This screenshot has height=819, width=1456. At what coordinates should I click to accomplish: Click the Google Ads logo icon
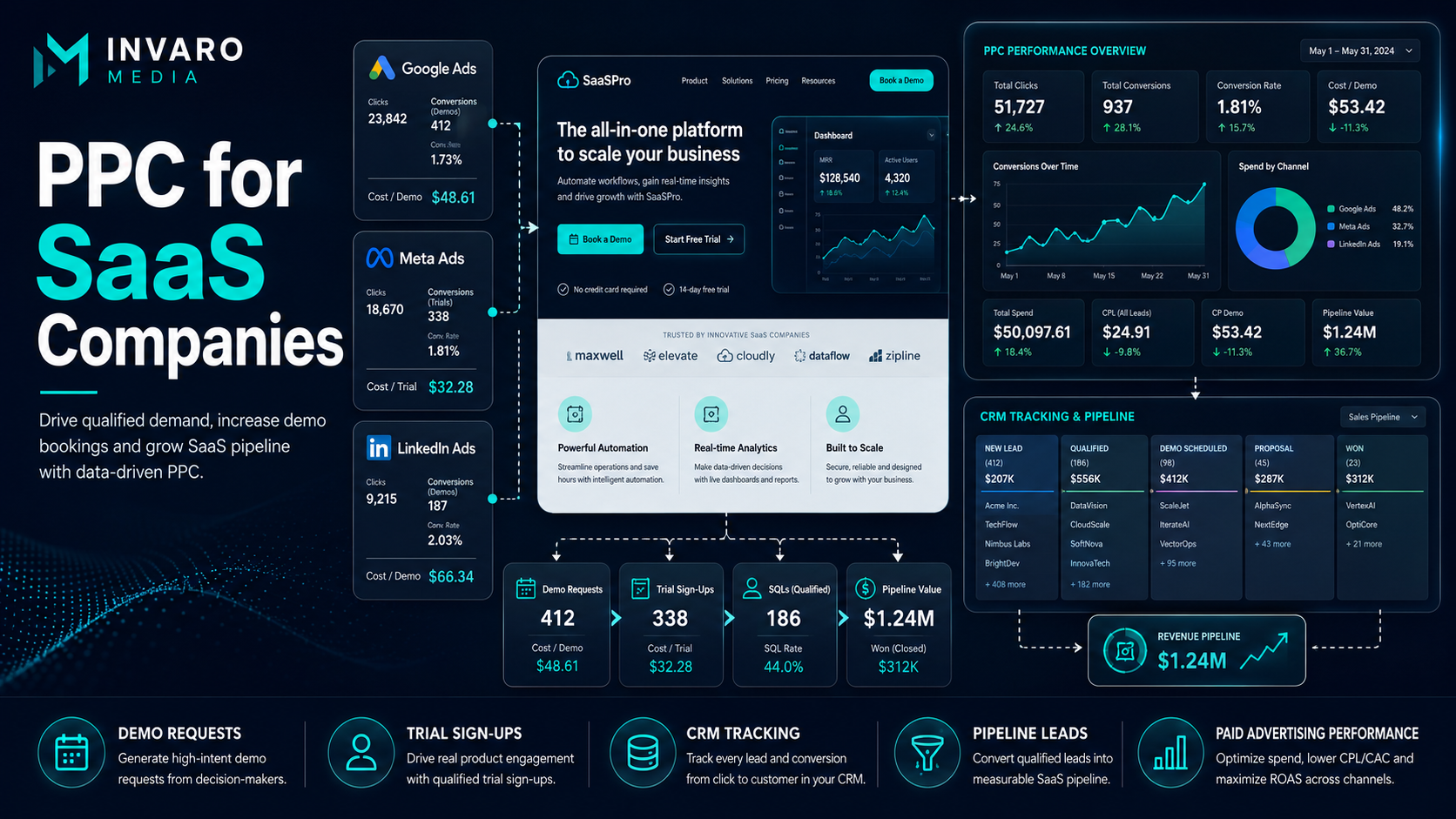pyautogui.click(x=381, y=68)
